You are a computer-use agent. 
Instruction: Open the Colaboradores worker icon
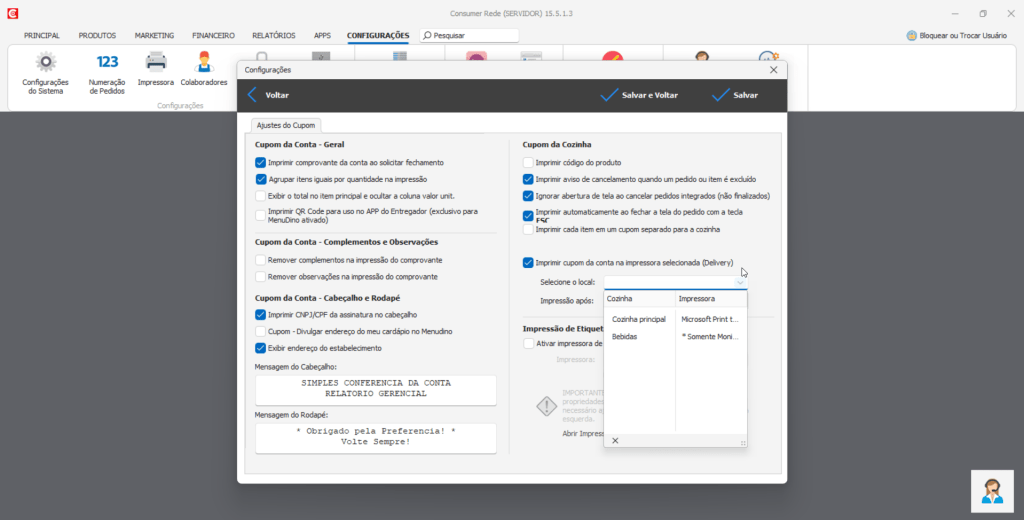[x=204, y=63]
